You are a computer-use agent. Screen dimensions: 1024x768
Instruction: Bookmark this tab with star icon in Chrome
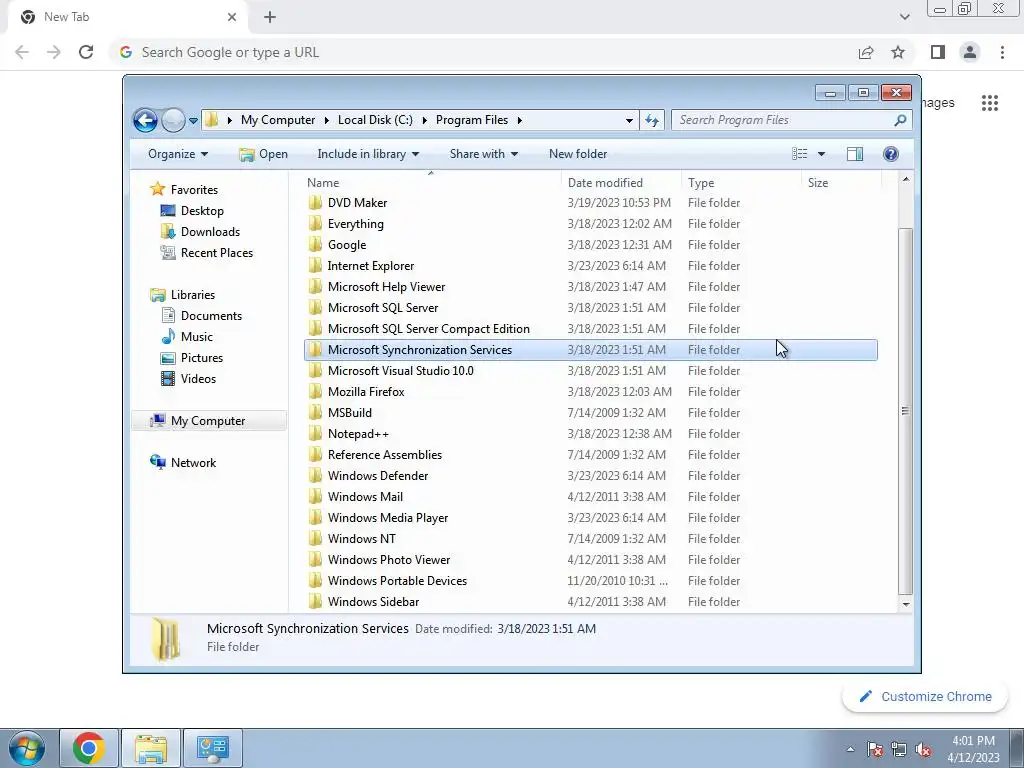[898, 52]
